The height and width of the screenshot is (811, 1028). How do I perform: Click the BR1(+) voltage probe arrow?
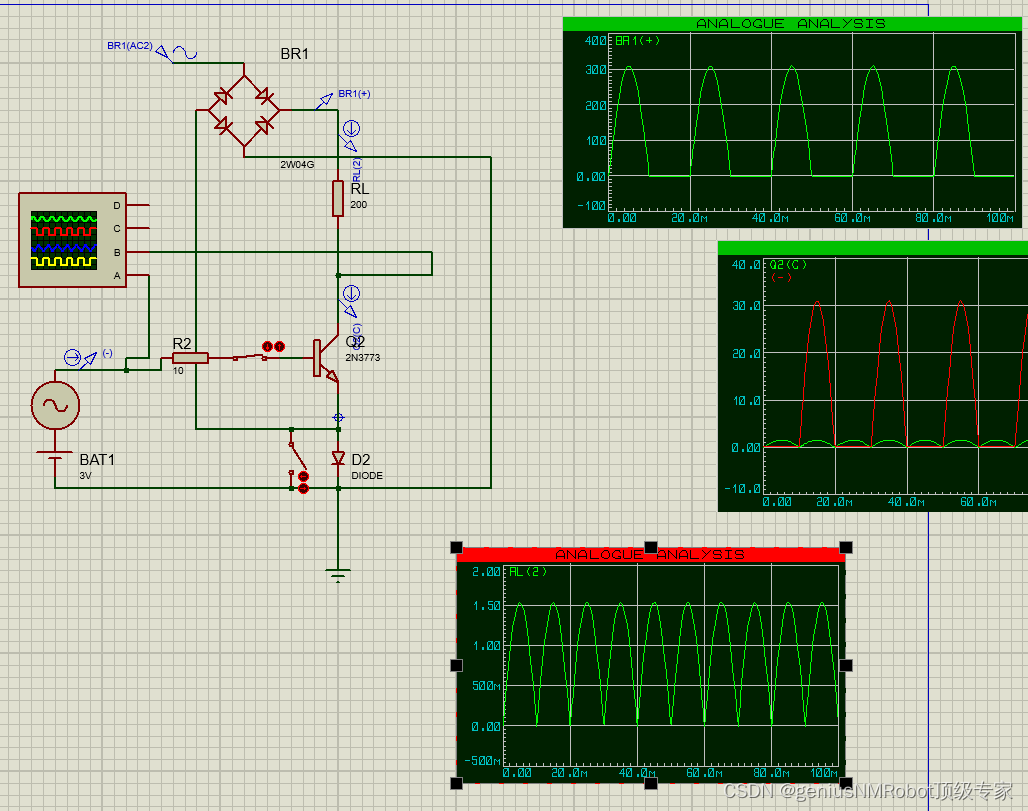[x=325, y=100]
